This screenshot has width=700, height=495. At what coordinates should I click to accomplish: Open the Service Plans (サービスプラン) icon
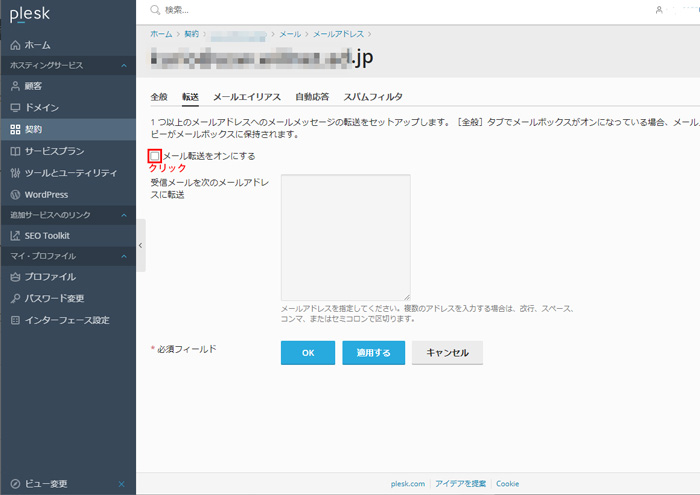coord(15,152)
